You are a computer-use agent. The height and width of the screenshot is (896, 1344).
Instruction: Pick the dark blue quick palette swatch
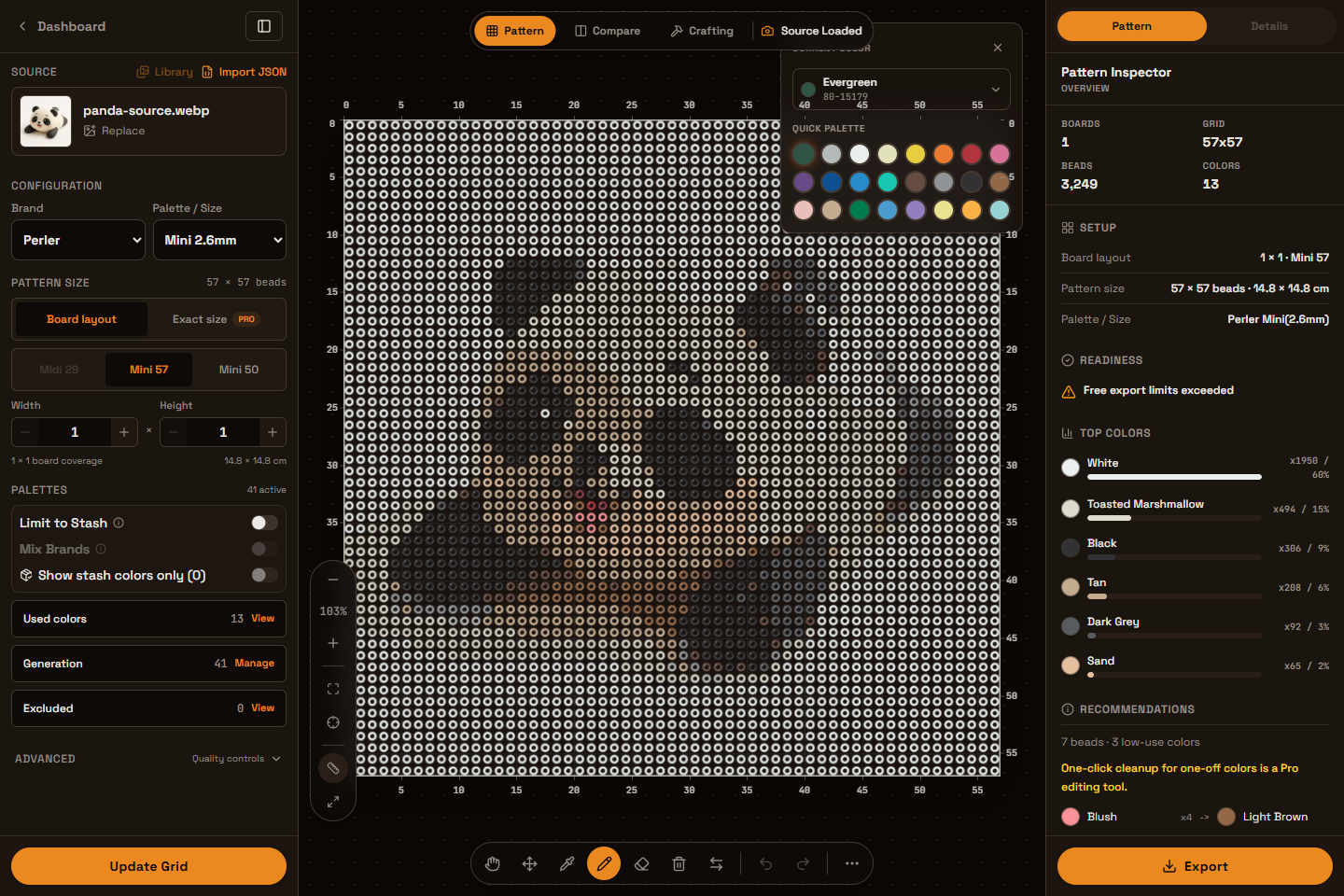(x=832, y=182)
